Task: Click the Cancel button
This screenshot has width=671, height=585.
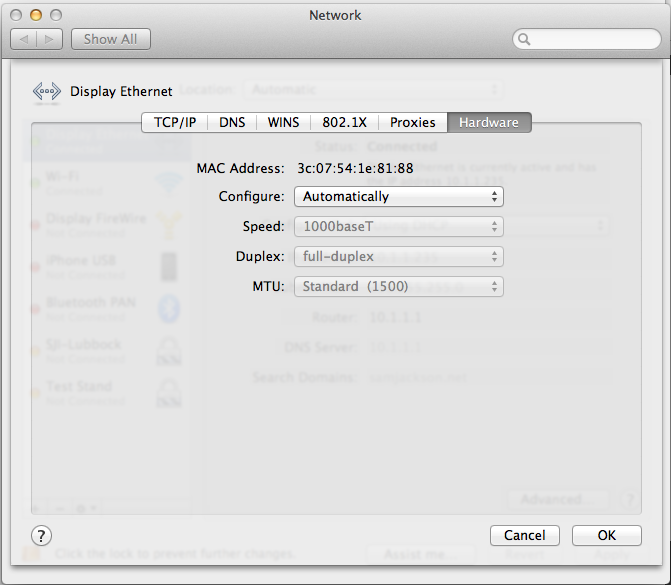Action: (525, 535)
